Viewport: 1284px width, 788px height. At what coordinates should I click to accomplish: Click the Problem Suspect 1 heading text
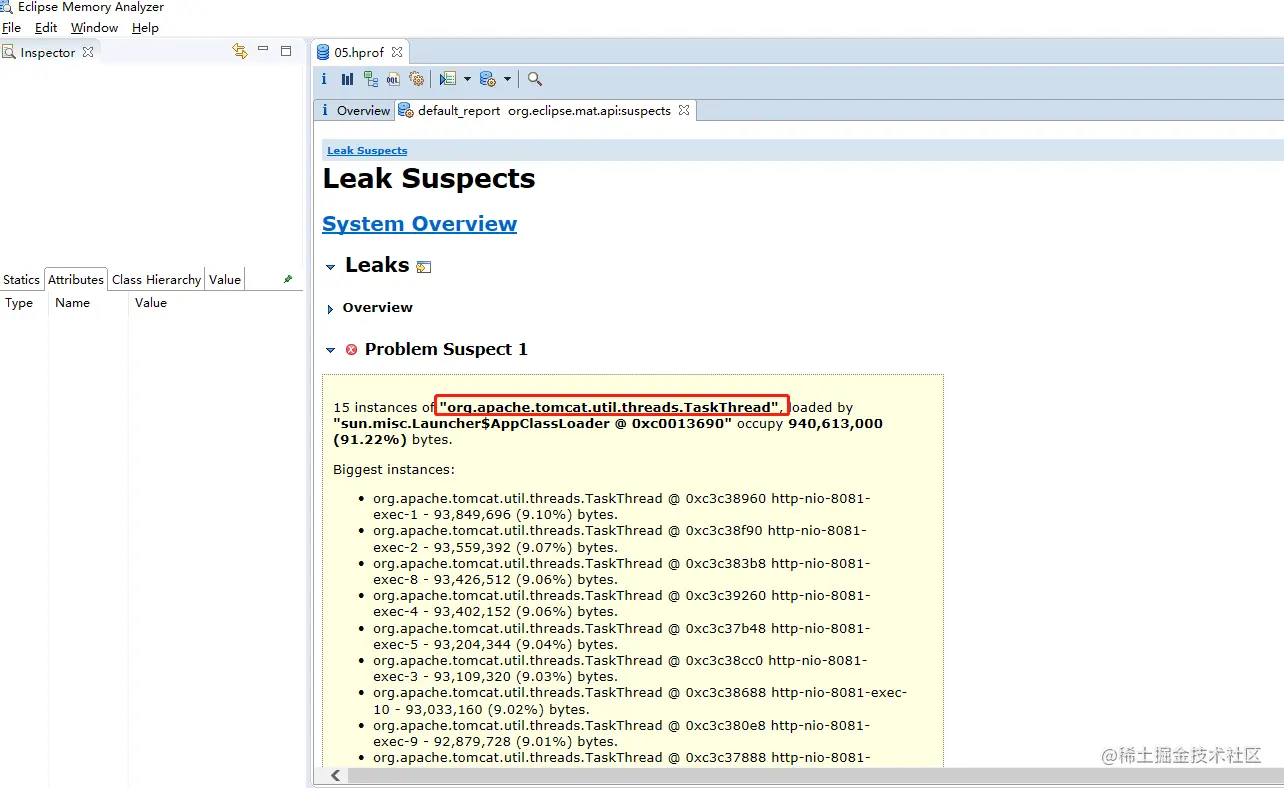[x=446, y=349]
